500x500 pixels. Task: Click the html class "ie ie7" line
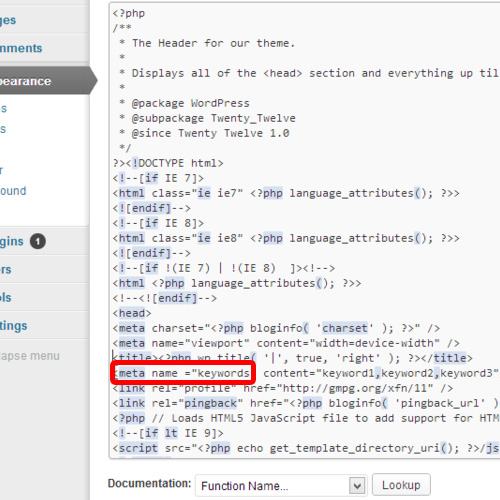tap(286, 193)
